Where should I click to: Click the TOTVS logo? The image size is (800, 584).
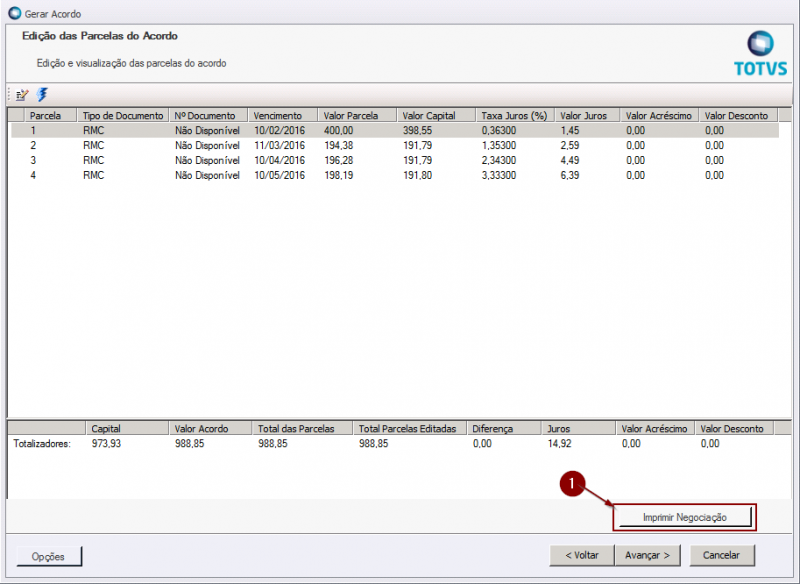click(x=760, y=54)
